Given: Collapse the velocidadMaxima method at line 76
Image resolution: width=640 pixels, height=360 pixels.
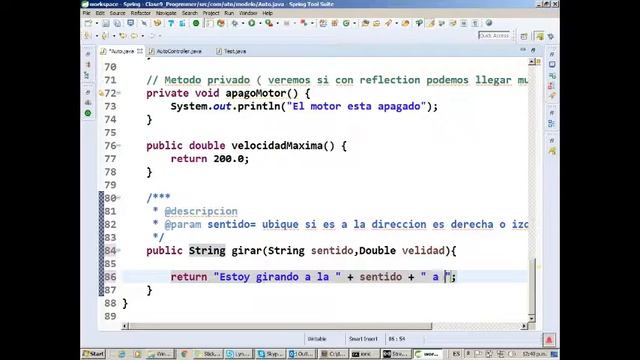Looking at the screenshot, I should 119,145.
